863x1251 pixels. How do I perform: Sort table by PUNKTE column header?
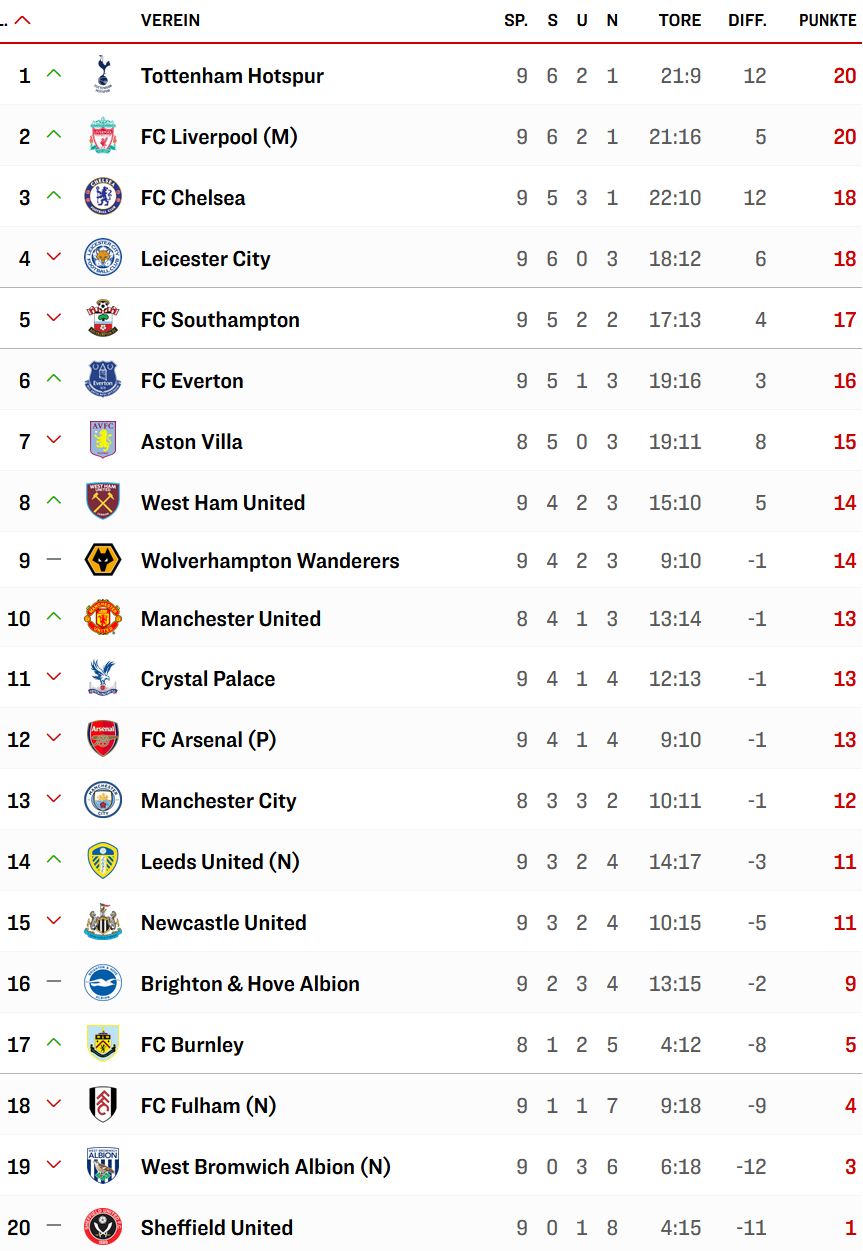tap(827, 20)
